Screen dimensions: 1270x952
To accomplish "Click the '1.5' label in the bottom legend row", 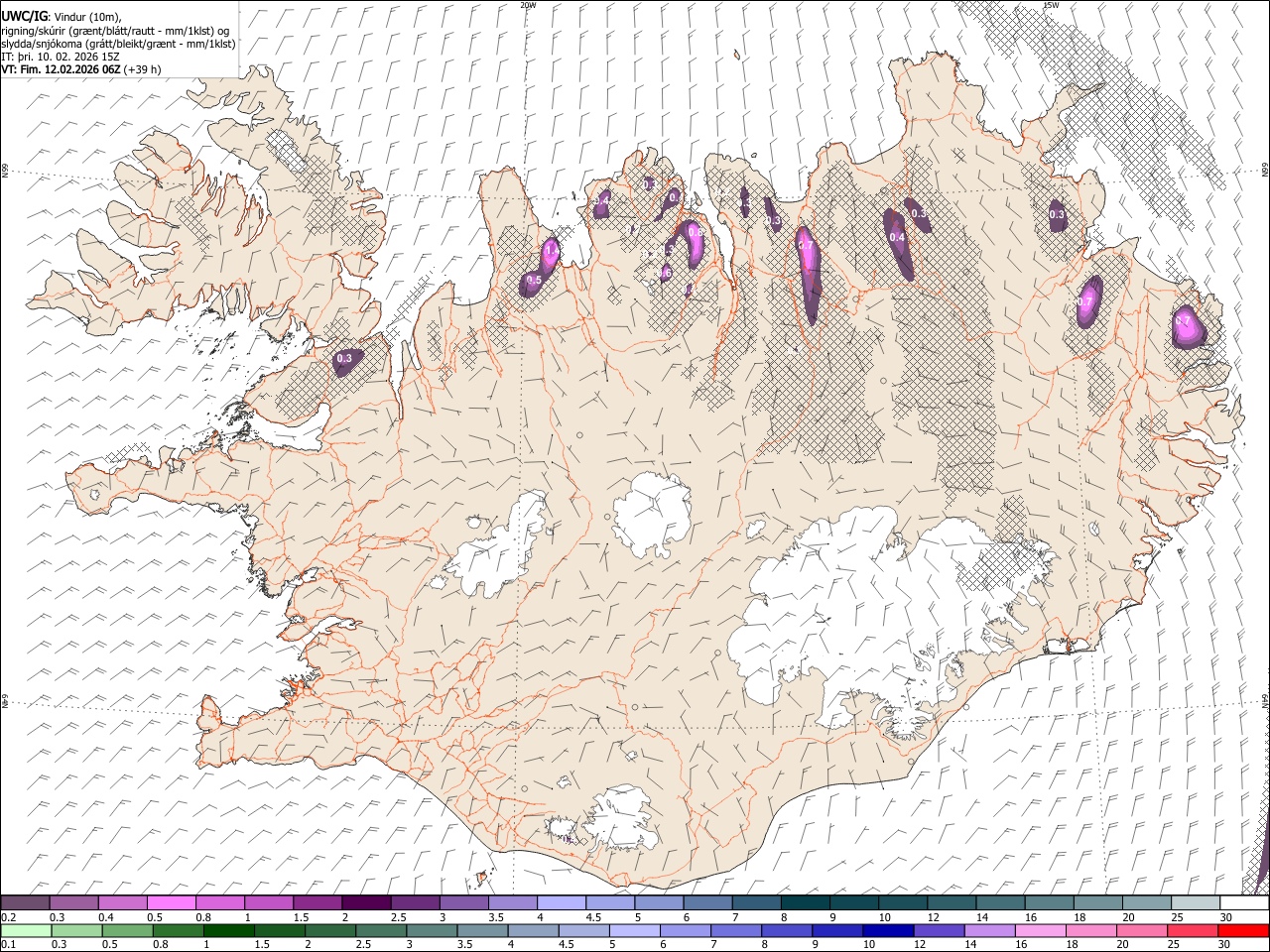I will point(262,945).
